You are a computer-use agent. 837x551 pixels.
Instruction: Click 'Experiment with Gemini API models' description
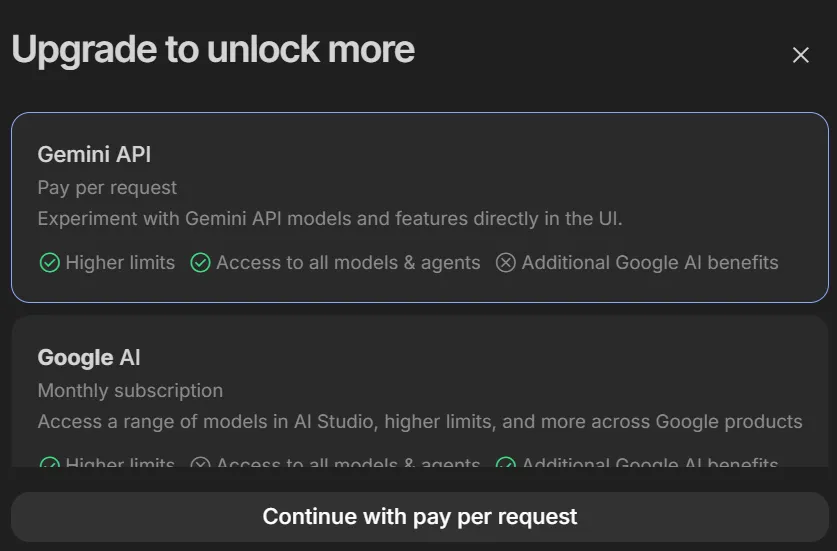[330, 219]
